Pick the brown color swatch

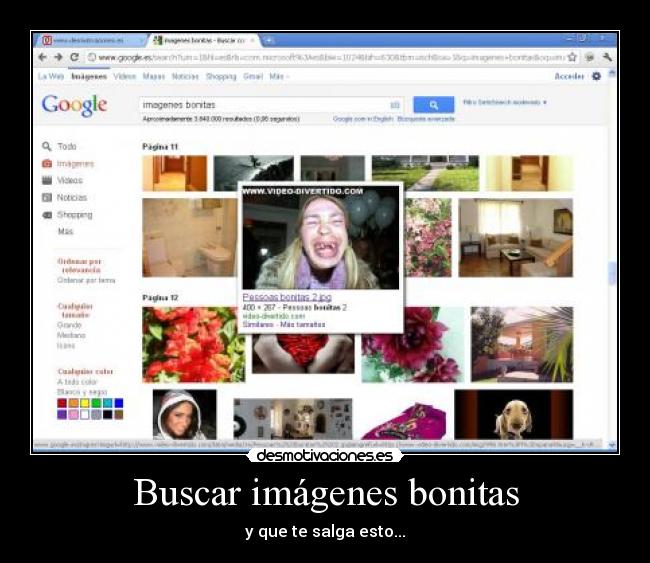point(119,414)
